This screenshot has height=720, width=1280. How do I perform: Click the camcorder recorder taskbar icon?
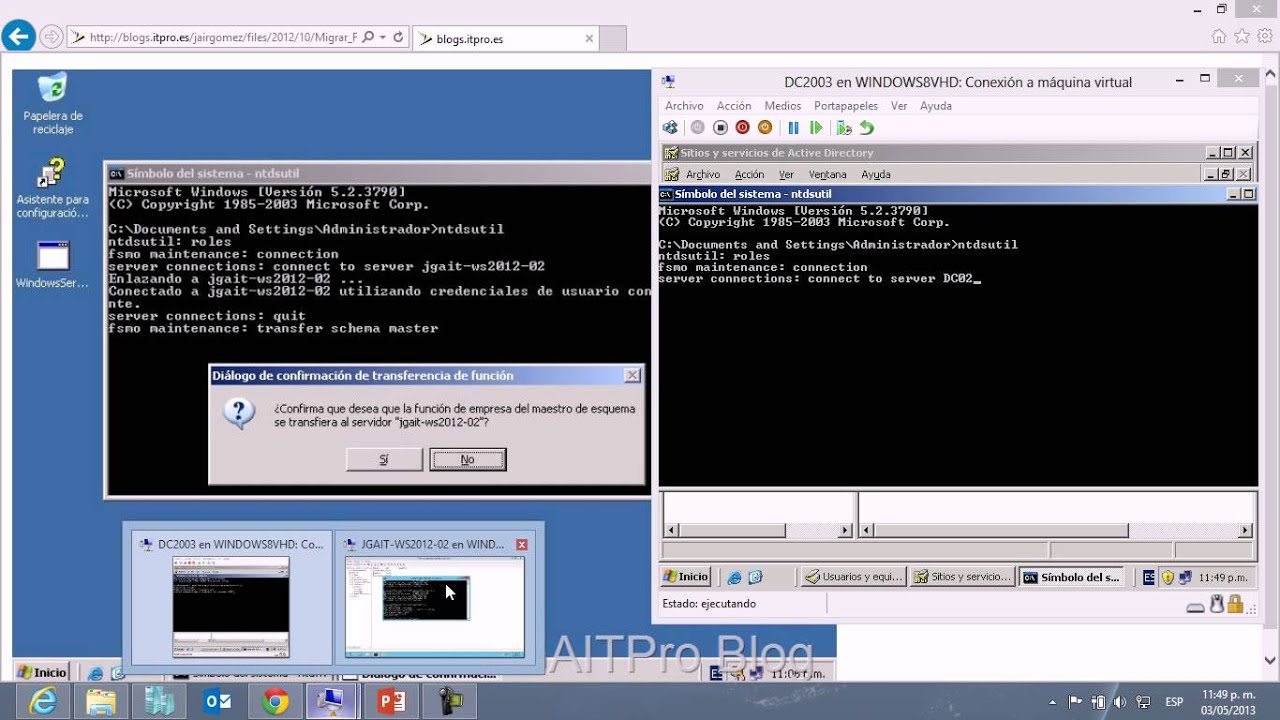(x=450, y=702)
